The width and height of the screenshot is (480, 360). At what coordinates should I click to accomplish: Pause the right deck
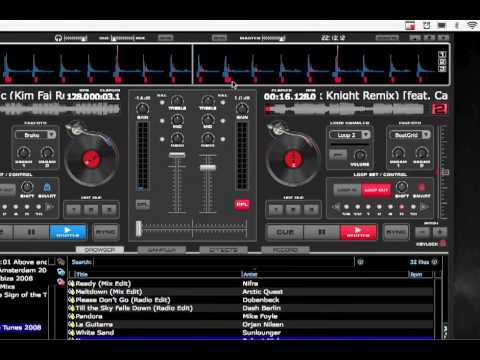[322, 232]
